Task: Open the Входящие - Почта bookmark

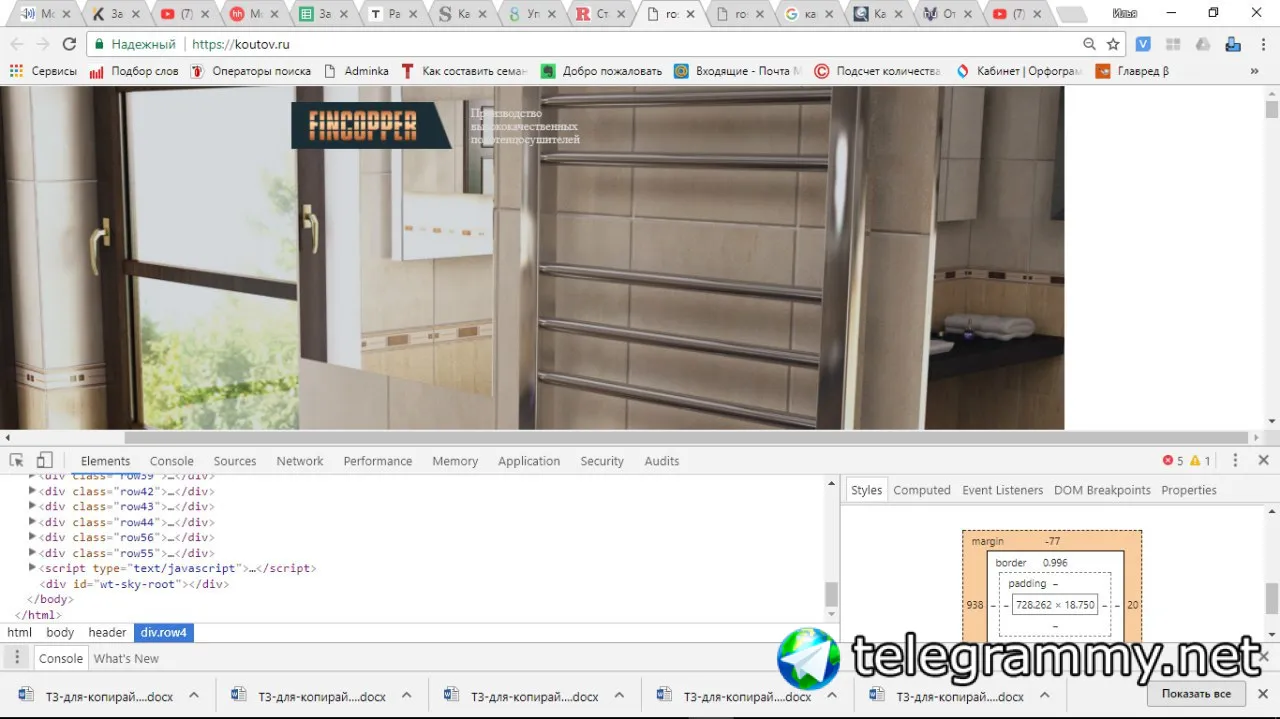Action: (738, 71)
